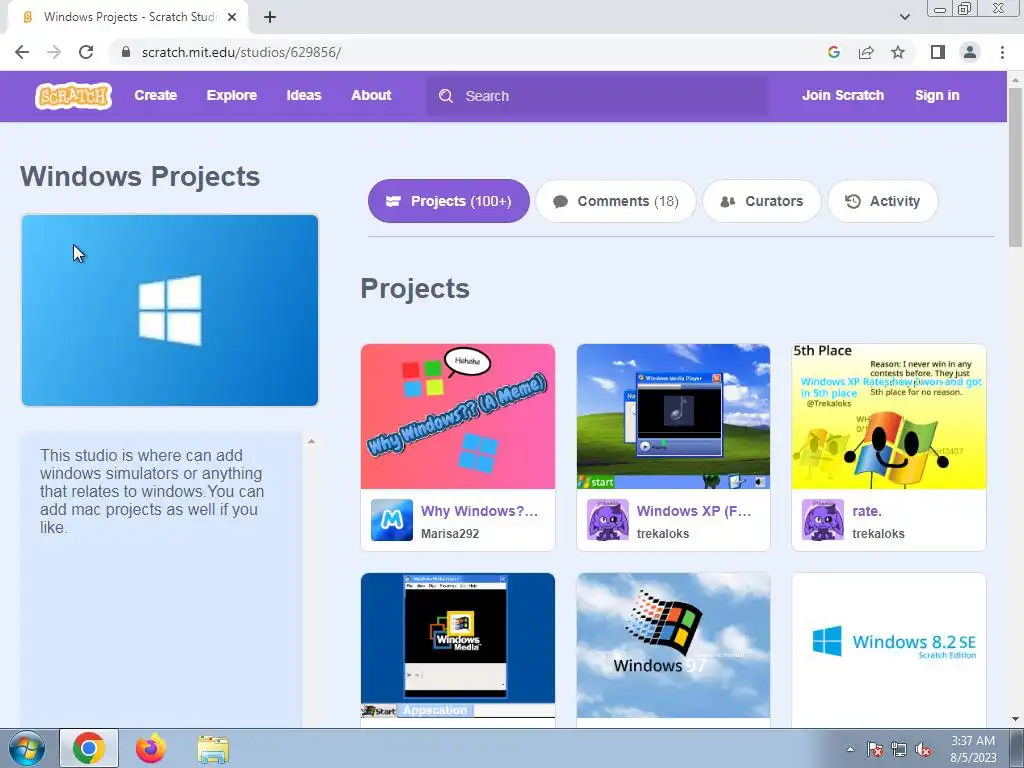Viewport: 1024px width, 768px height.
Task: Open File Explorer from the taskbar
Action: click(x=213, y=749)
